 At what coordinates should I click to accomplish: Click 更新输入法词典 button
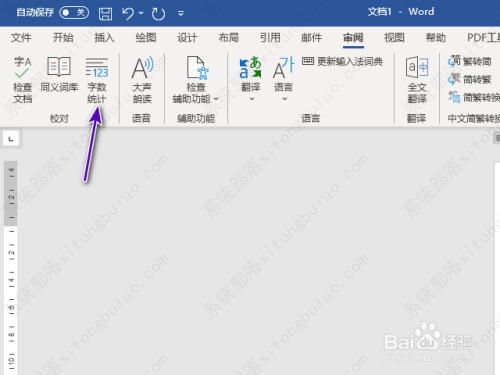pyautogui.click(x=342, y=62)
